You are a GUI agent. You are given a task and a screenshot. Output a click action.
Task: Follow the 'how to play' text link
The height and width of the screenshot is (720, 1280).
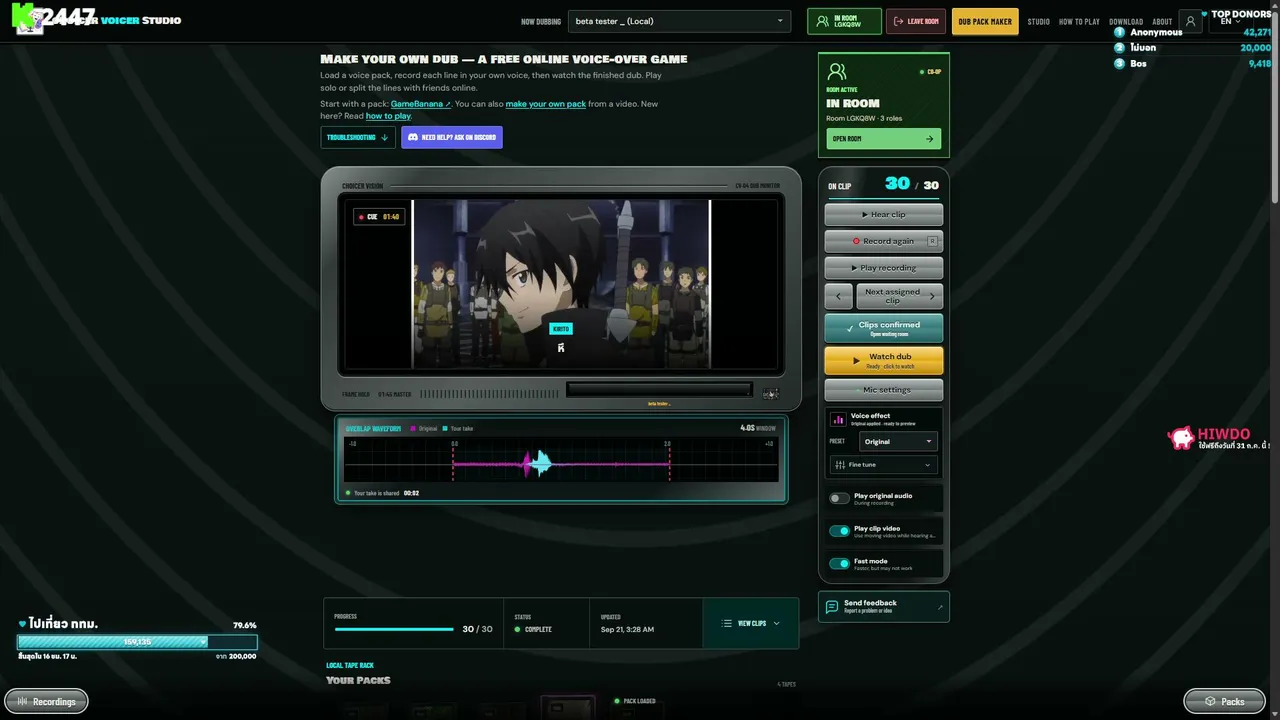point(388,116)
